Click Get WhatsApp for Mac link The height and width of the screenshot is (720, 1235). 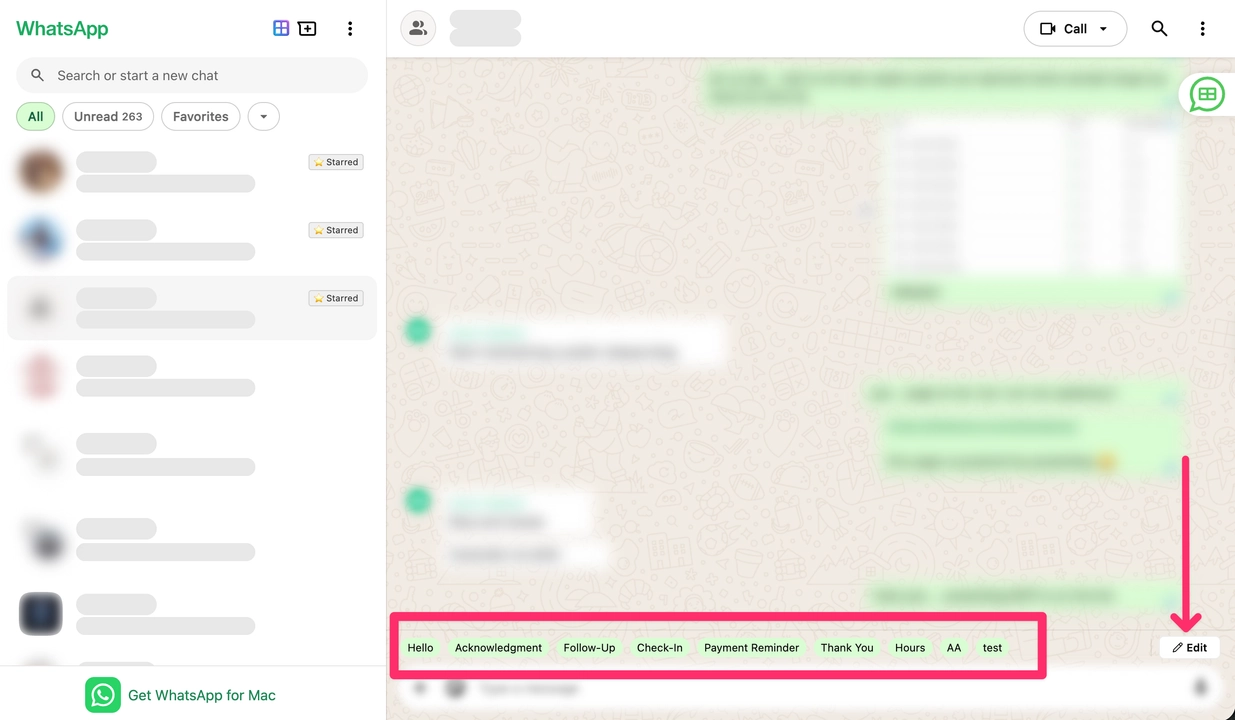tap(201, 695)
